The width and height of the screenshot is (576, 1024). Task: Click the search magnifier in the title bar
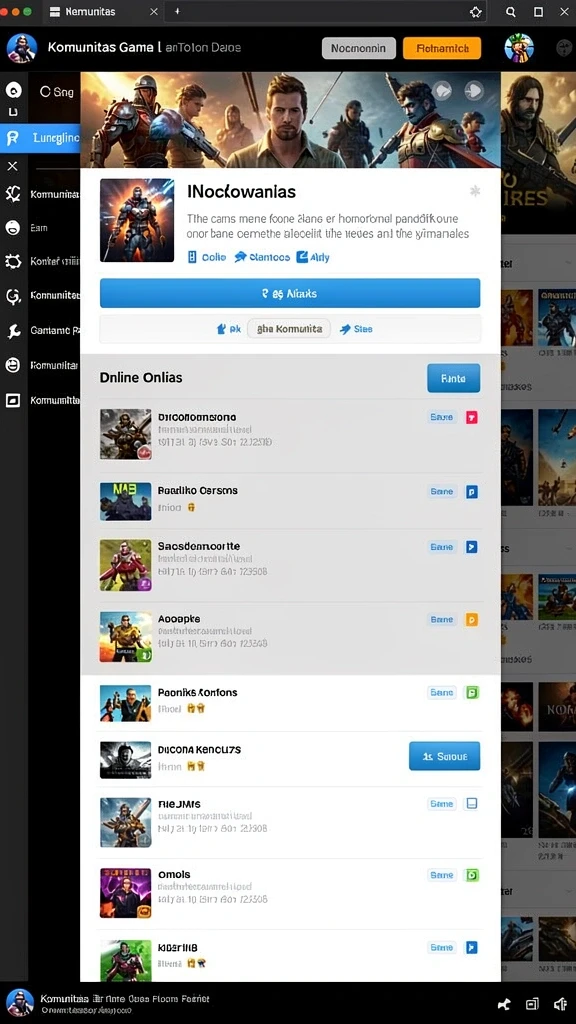(511, 12)
